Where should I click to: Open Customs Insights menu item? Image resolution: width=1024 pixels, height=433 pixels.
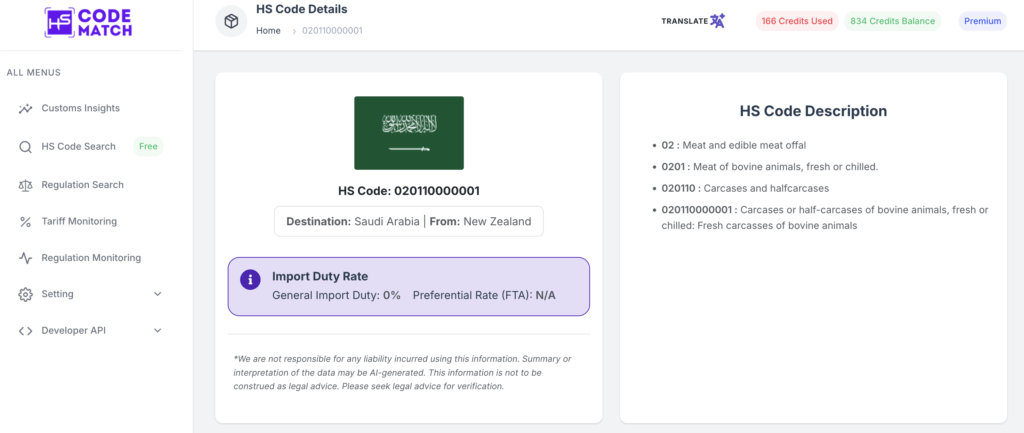pos(80,108)
